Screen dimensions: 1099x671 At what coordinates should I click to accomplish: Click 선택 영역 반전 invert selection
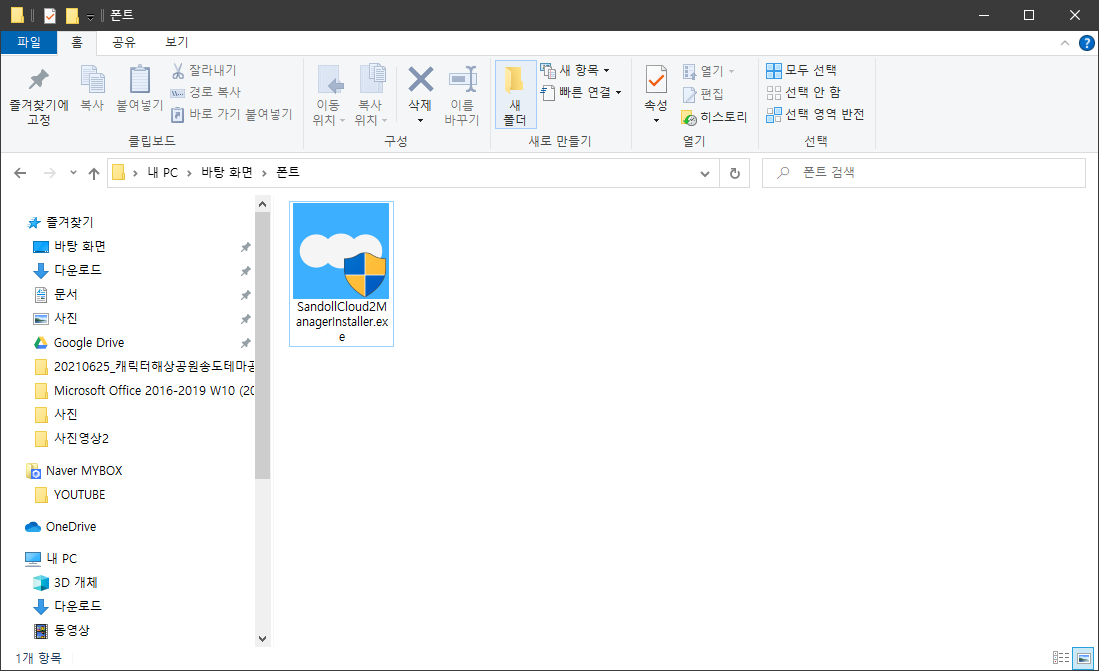(815, 114)
